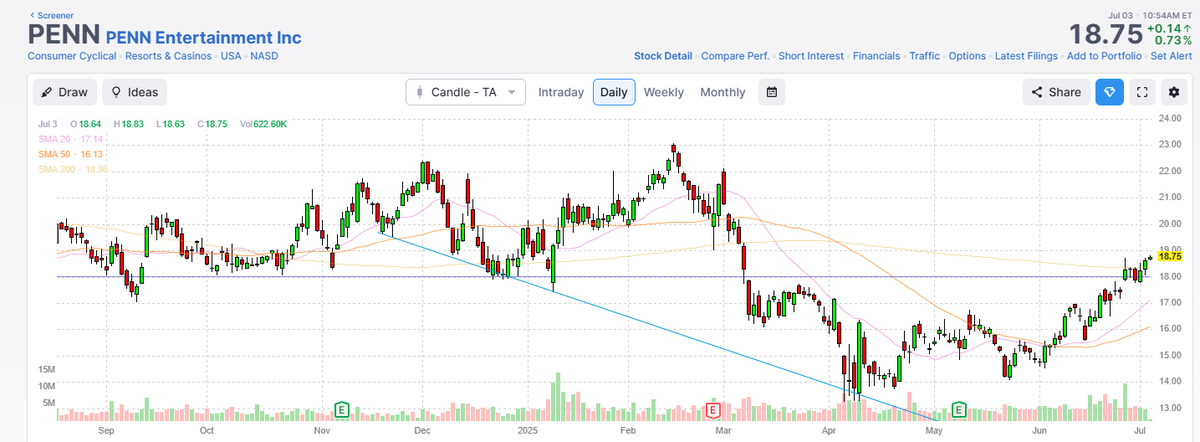Open the NASD exchange link
The height and width of the screenshot is (442, 1200).
[x=264, y=56]
